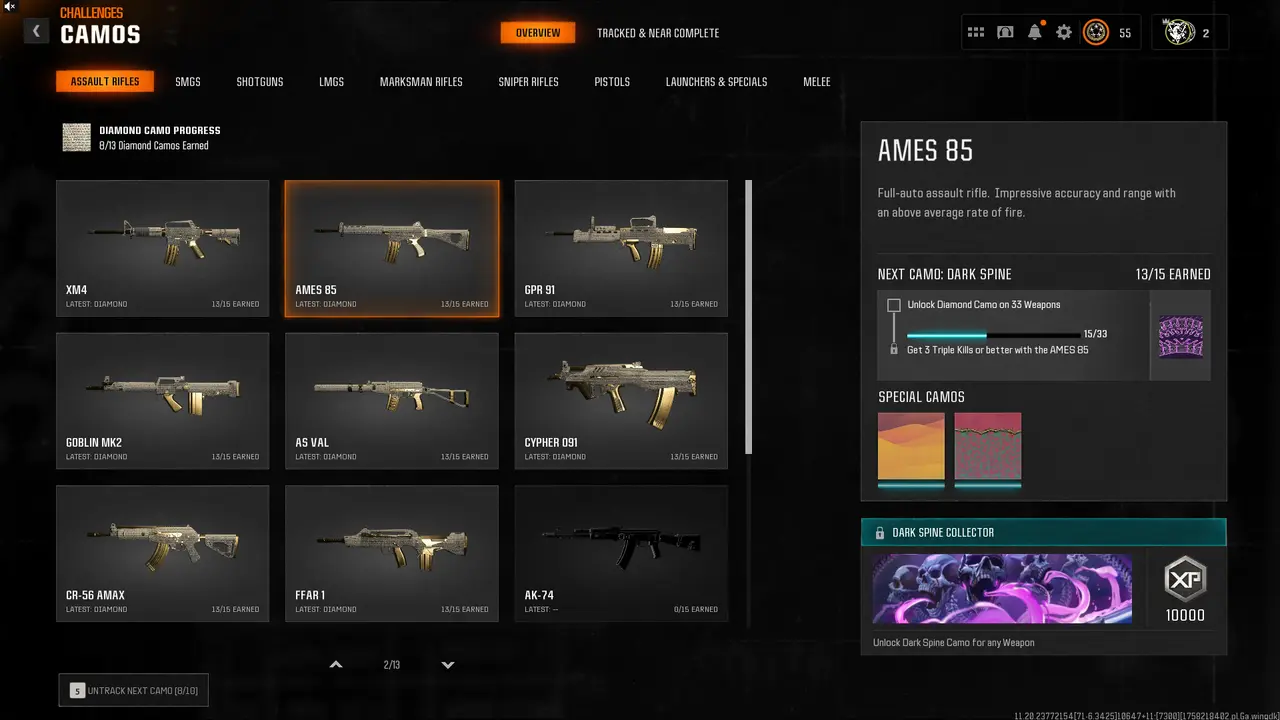This screenshot has width=1280, height=720.
Task: Click the camera icon next to the bell
Action: point(1005,32)
